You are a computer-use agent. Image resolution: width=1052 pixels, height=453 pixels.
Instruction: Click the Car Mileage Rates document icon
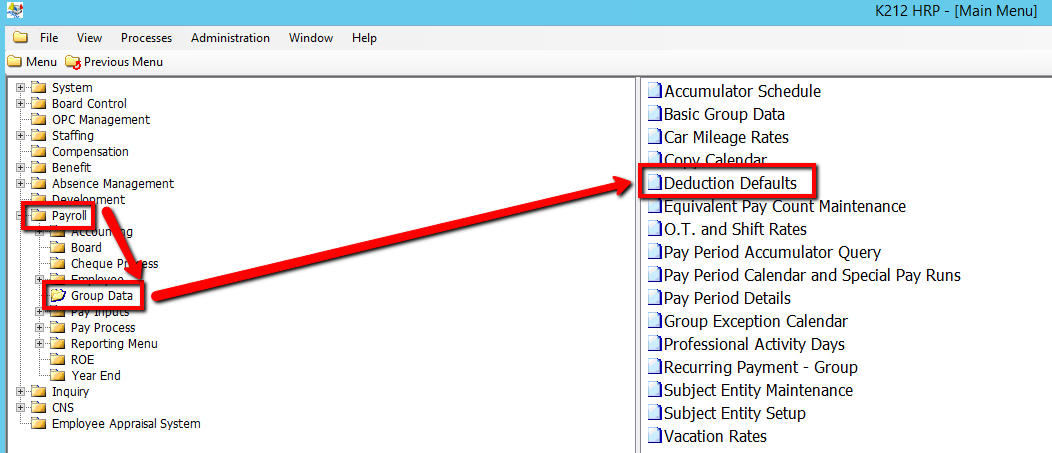coord(654,137)
